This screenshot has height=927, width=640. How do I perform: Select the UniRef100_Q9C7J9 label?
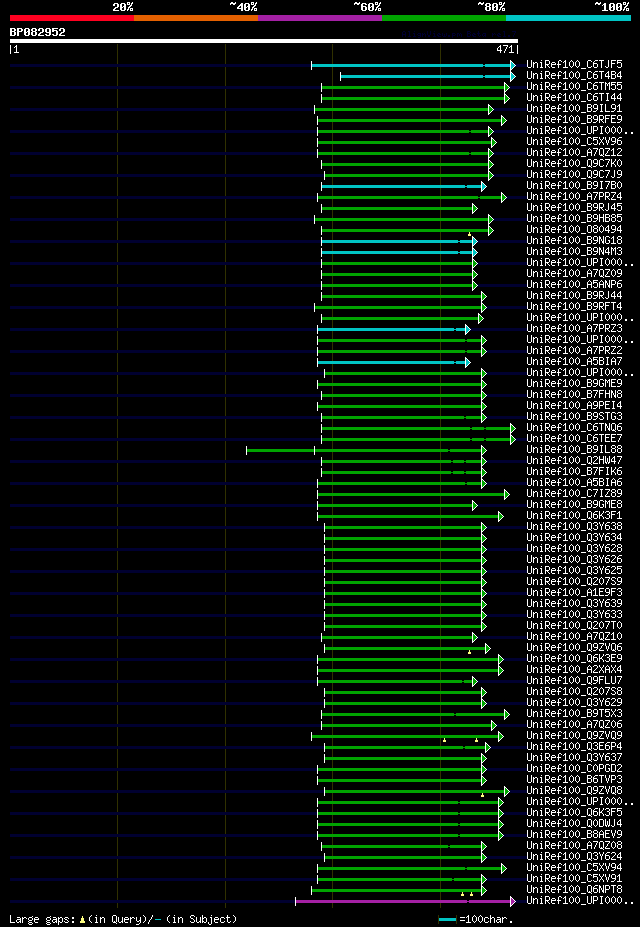pyautogui.click(x=574, y=175)
